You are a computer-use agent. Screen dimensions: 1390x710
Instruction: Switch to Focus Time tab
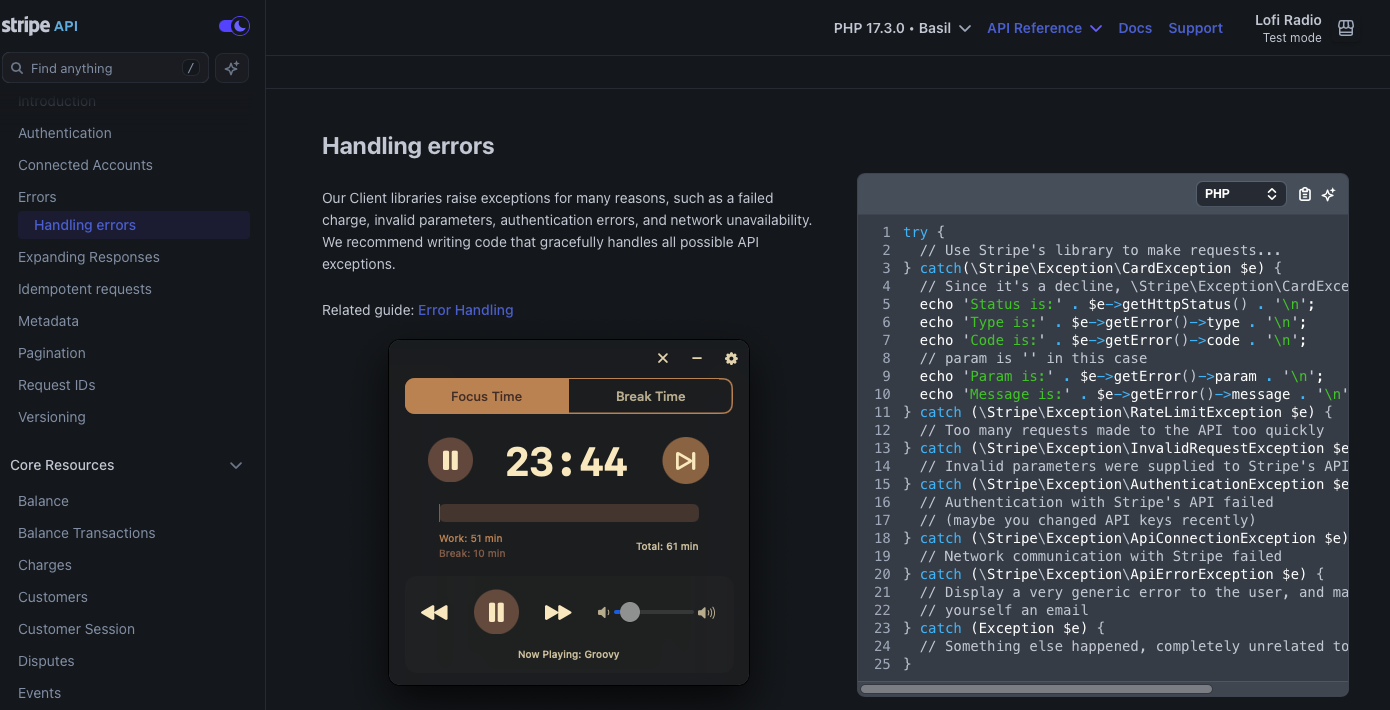coord(487,396)
